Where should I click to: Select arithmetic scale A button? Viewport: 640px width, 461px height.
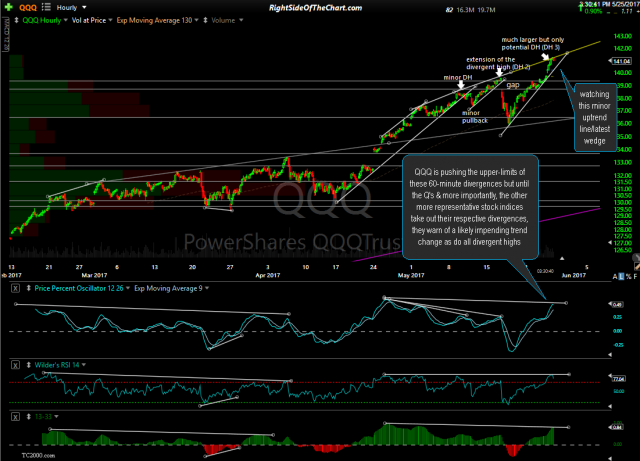point(615,277)
